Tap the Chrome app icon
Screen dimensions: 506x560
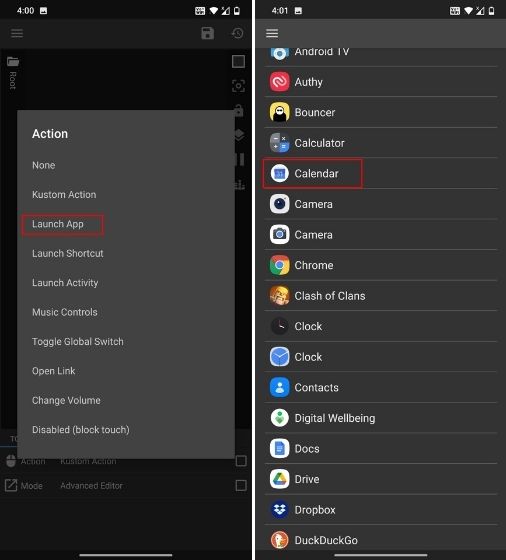(x=279, y=265)
